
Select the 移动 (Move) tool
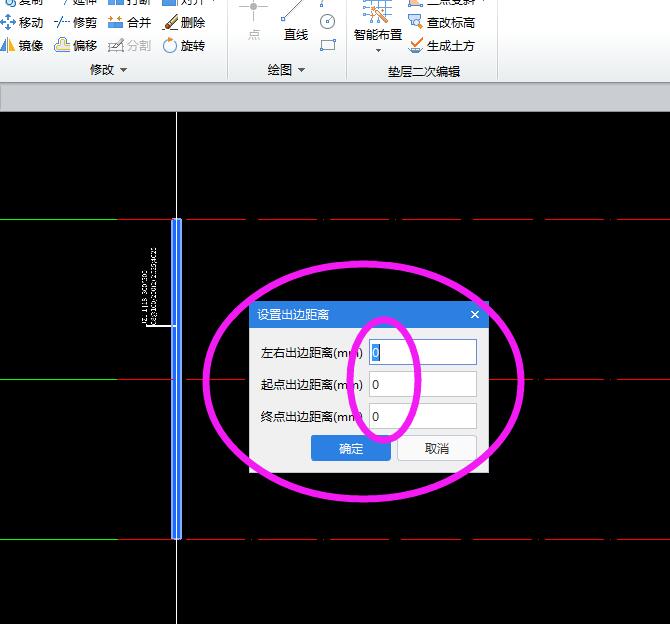coord(22,22)
